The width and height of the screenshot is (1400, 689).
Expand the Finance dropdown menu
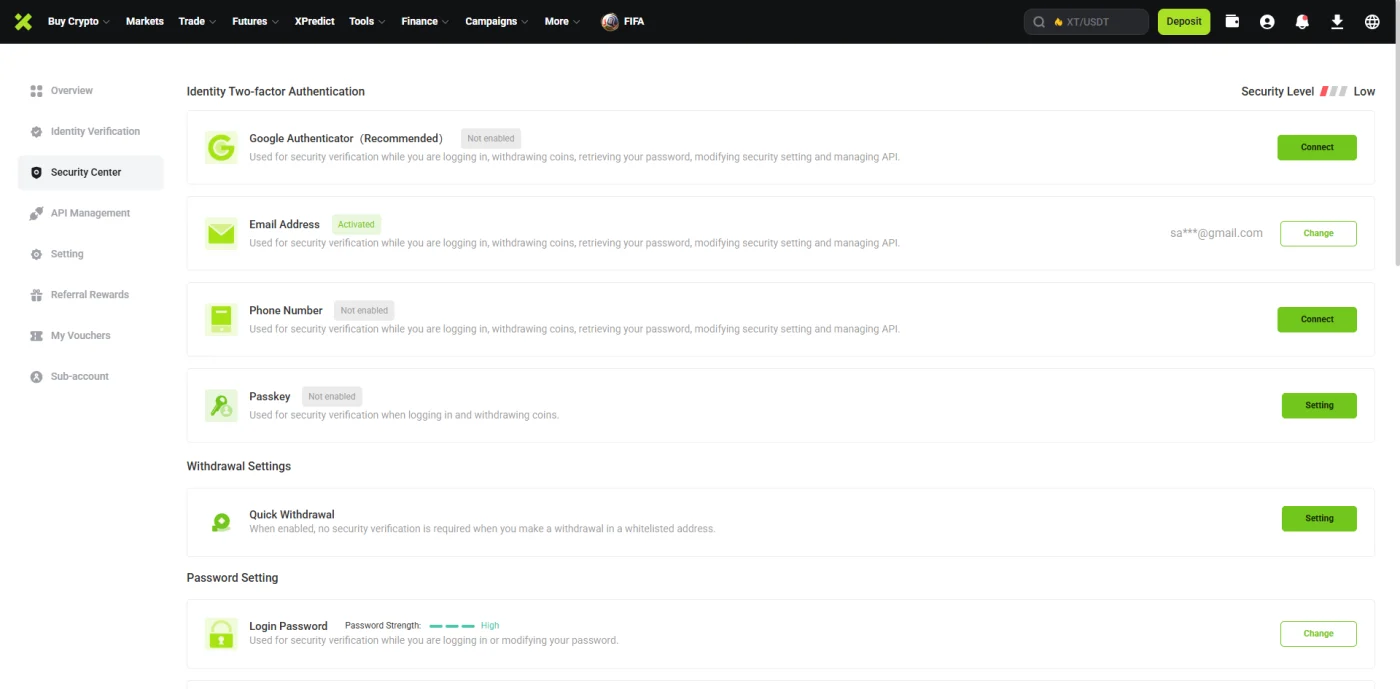click(425, 21)
